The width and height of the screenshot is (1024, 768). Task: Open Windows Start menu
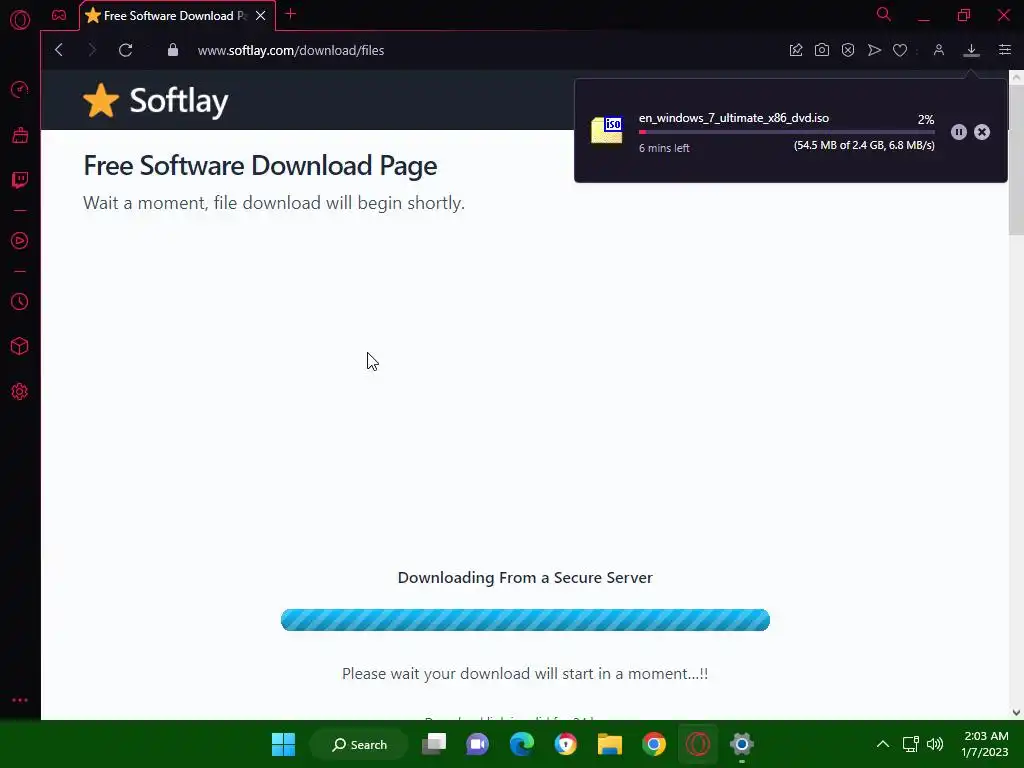(283, 744)
